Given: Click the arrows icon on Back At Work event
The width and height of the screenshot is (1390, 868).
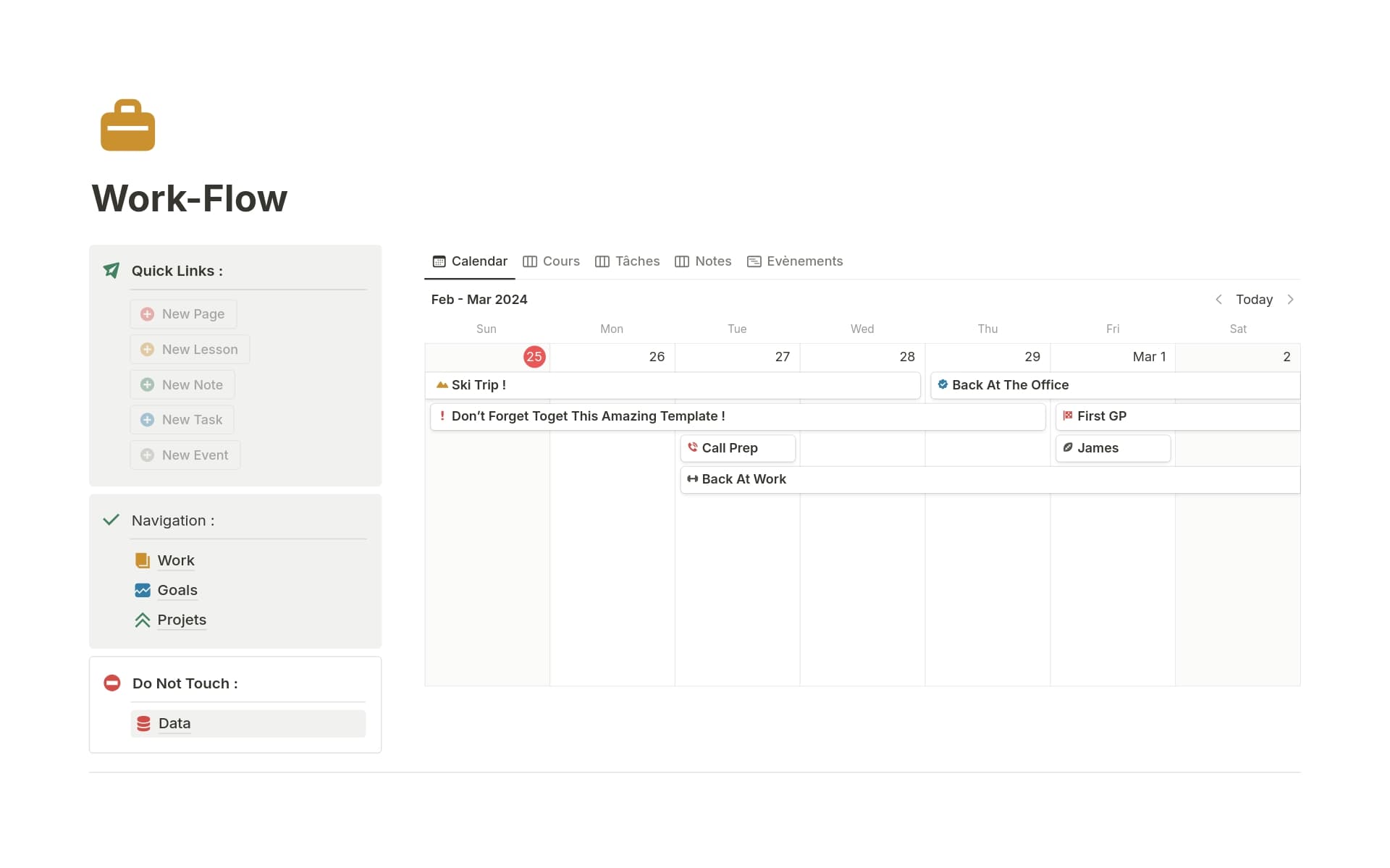Looking at the screenshot, I should pos(692,479).
